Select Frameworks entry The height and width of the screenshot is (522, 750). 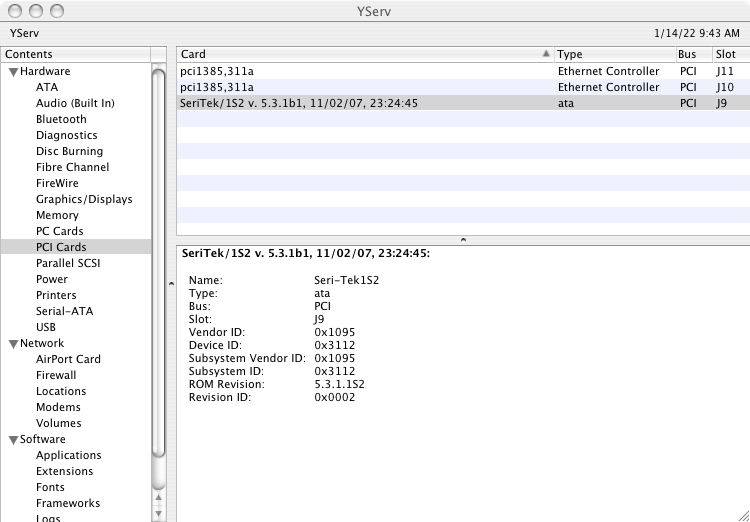[x=68, y=503]
